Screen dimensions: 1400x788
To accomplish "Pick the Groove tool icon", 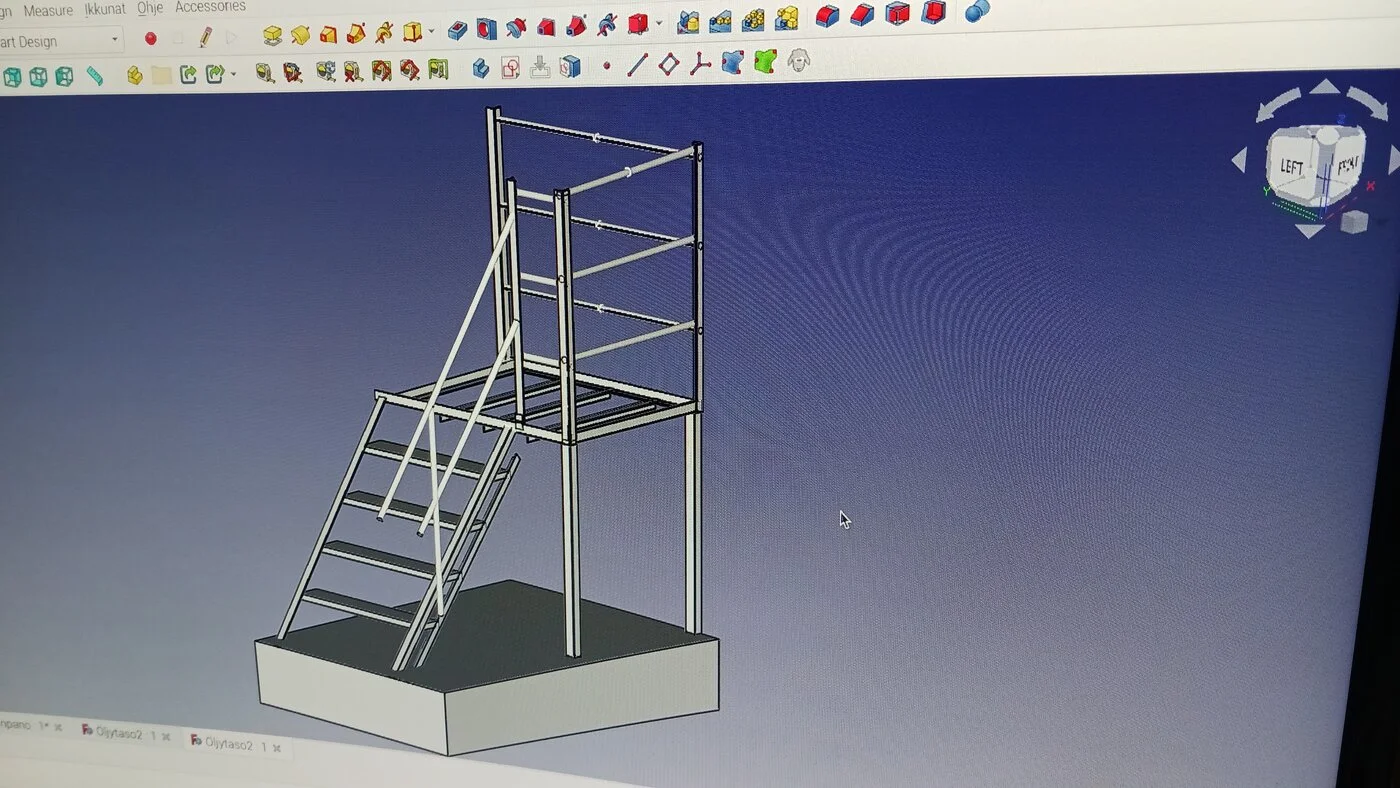I will coord(516,27).
